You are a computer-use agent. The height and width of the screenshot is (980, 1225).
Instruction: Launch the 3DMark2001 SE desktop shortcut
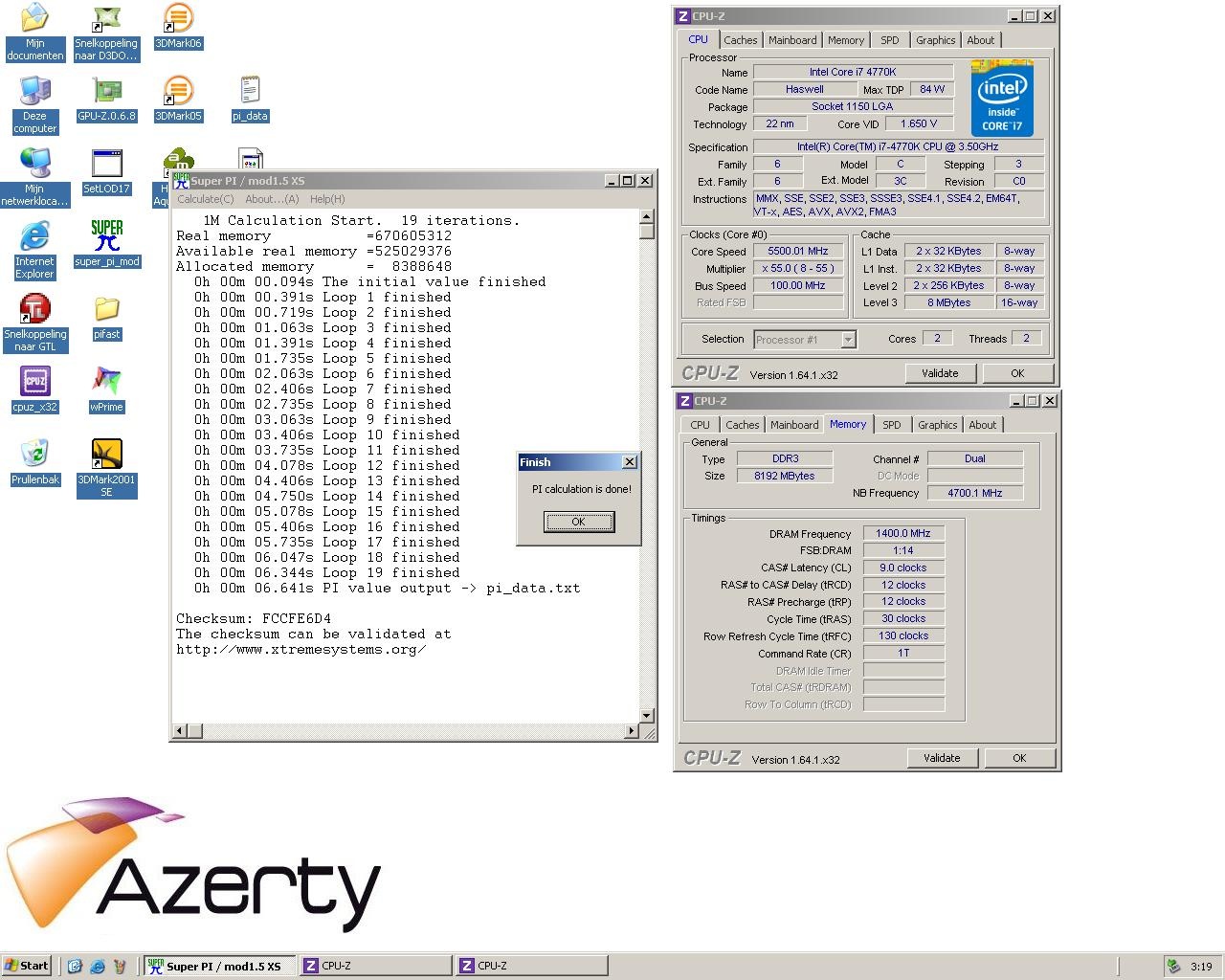pos(106,468)
